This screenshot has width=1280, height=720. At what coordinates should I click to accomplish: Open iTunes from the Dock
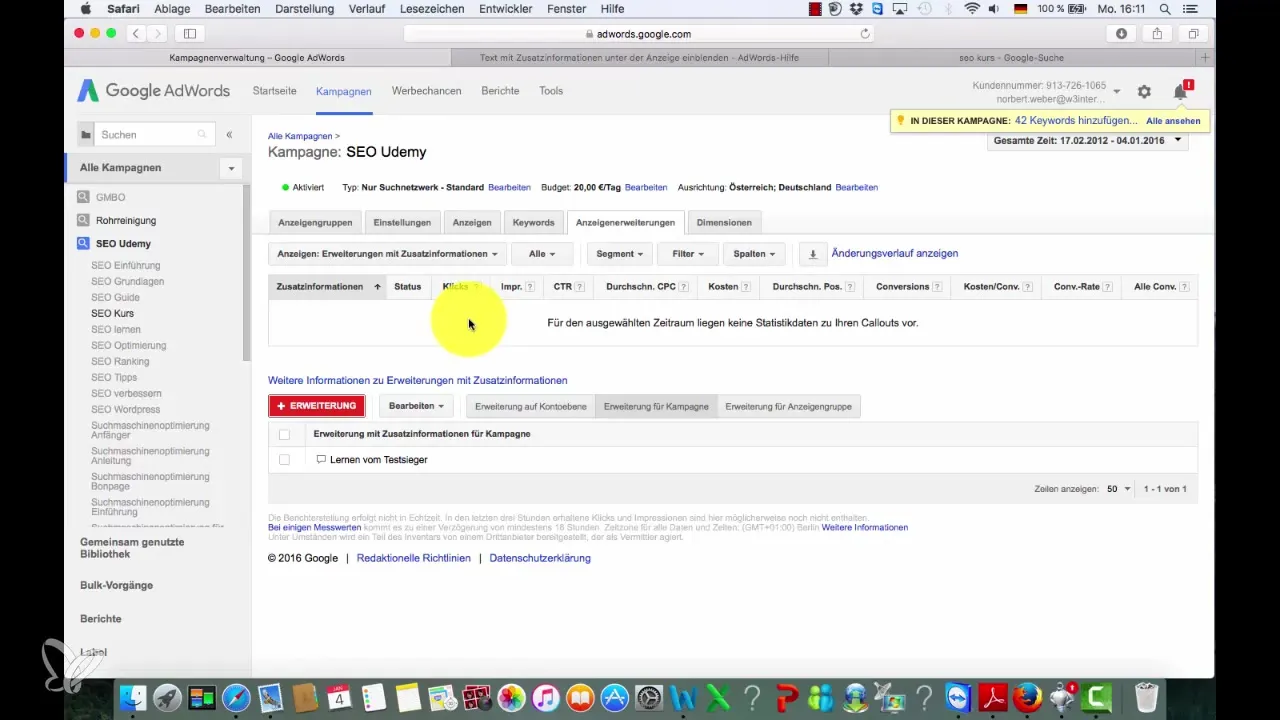(545, 697)
